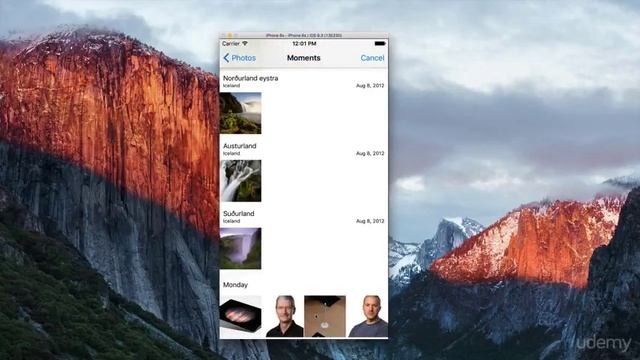This screenshot has width=640, height=360.
Task: Go back to Photos albums list
Action: click(240, 58)
